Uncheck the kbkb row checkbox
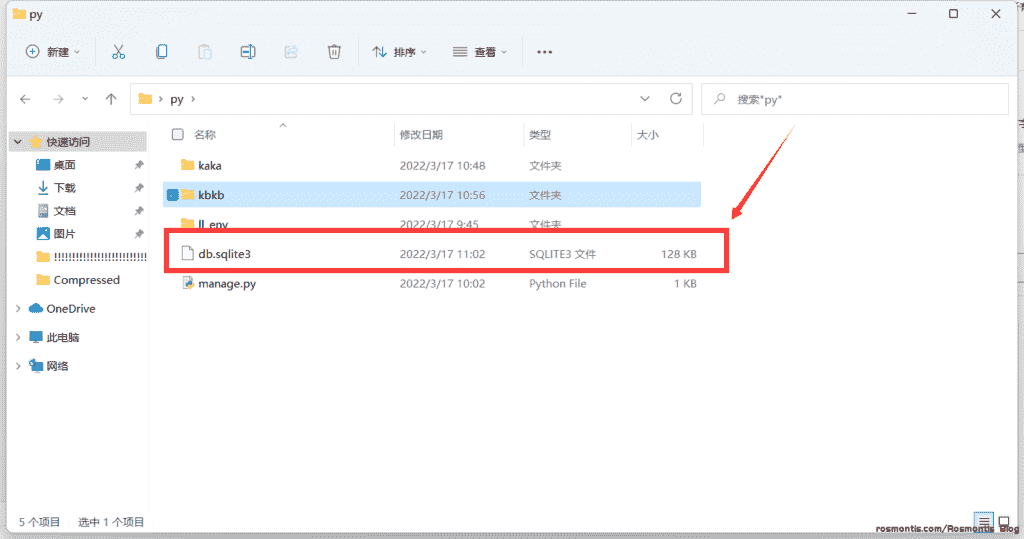This screenshot has width=1024, height=539. pos(172,195)
